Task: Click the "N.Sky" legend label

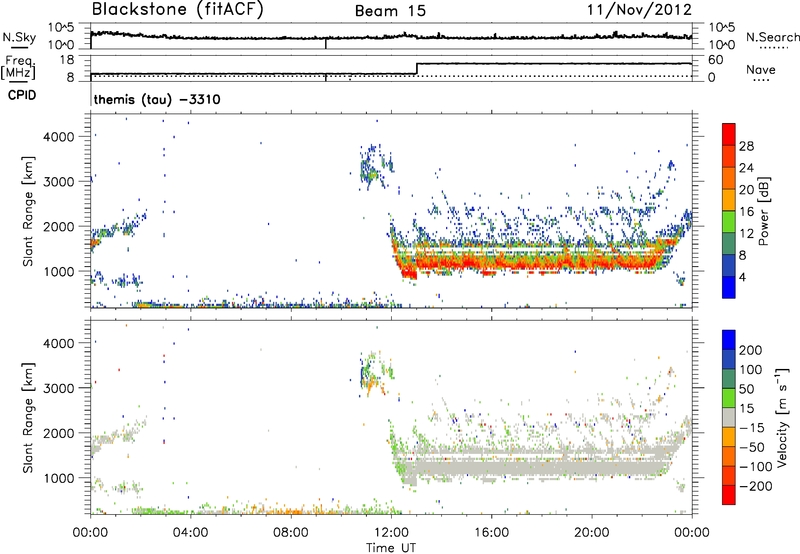Action: click(19, 37)
